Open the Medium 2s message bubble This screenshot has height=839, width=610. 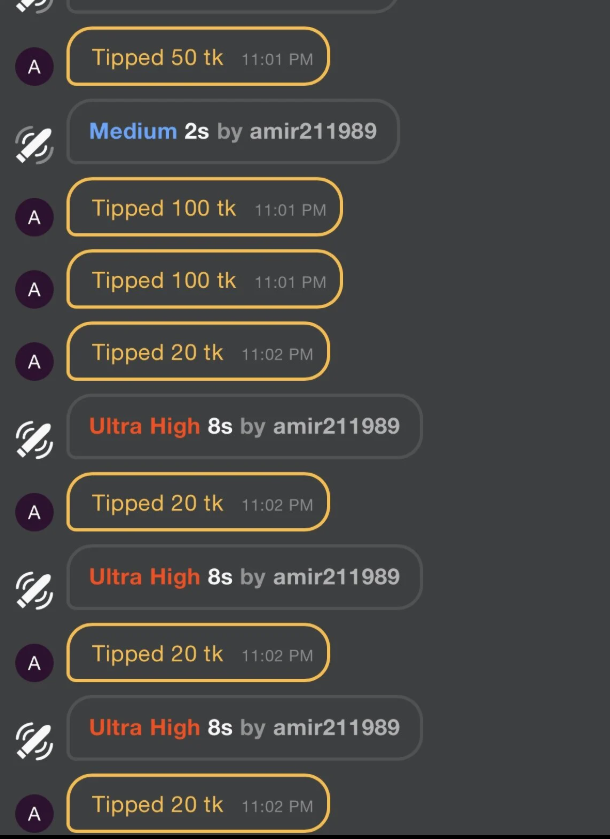pos(232,131)
